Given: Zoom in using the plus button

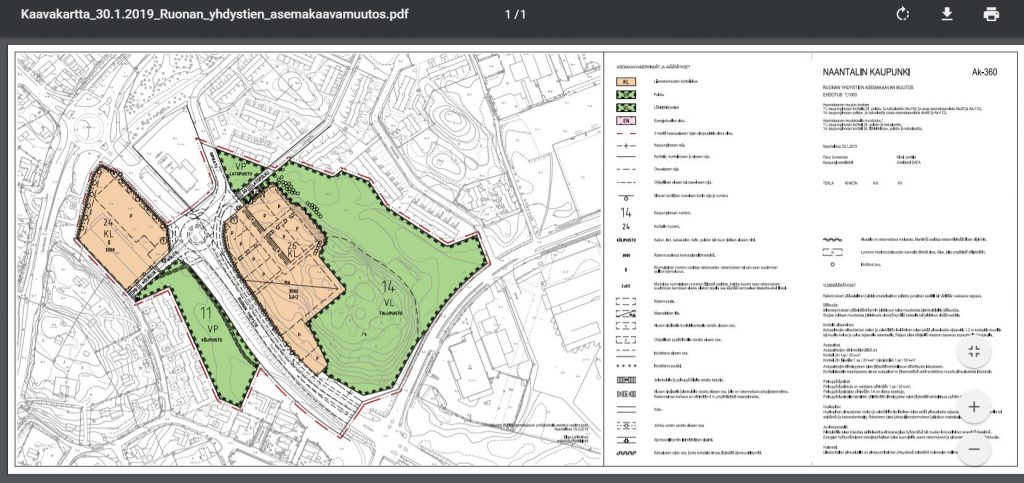Looking at the screenshot, I should [x=973, y=407].
